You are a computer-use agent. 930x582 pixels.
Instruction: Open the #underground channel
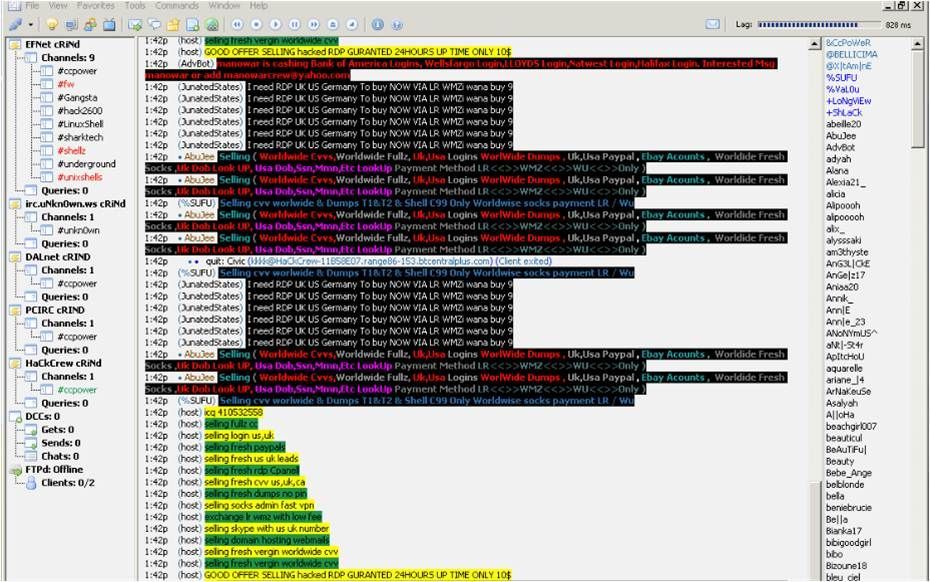coord(87,164)
